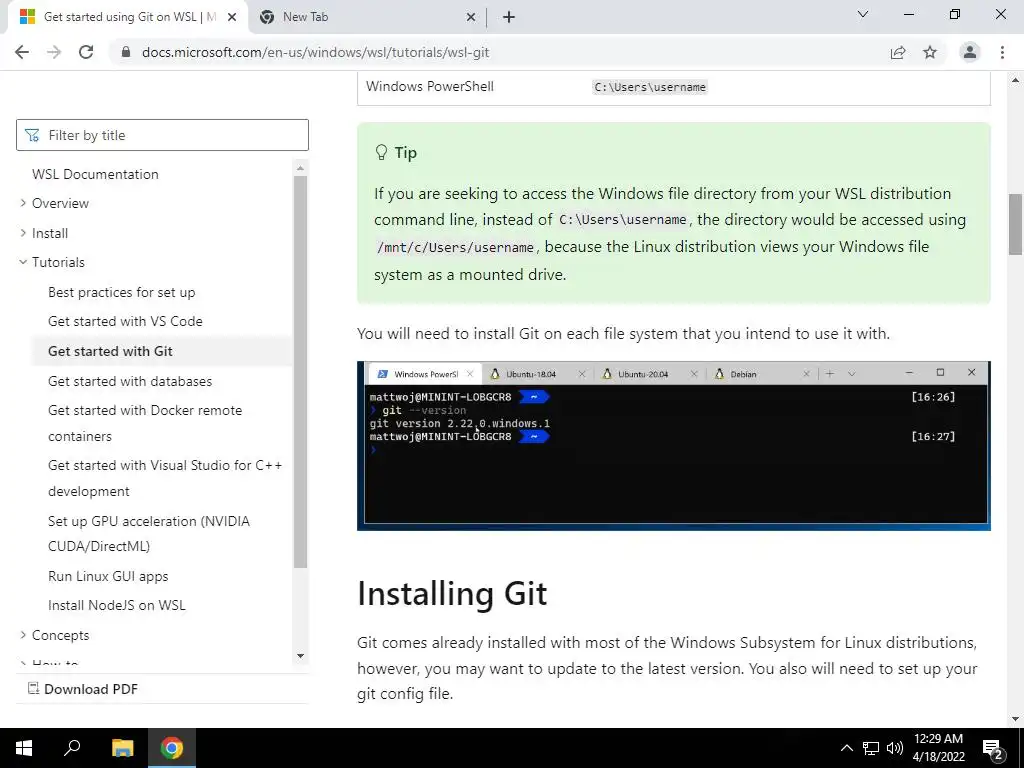The image size is (1024, 768).
Task: Open Chrome three-dot menu
Action: 1002,52
